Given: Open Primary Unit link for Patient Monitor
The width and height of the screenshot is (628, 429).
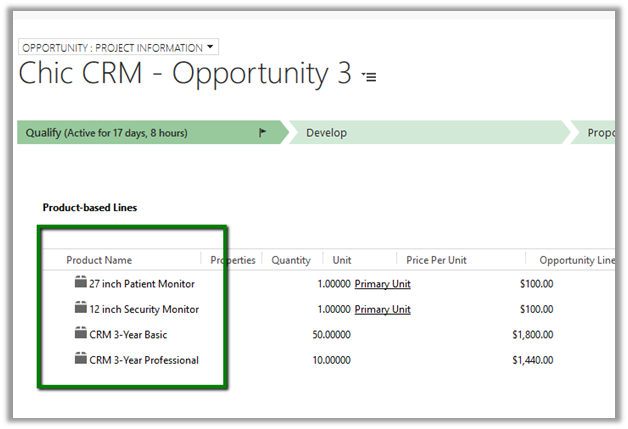Looking at the screenshot, I should [382, 284].
